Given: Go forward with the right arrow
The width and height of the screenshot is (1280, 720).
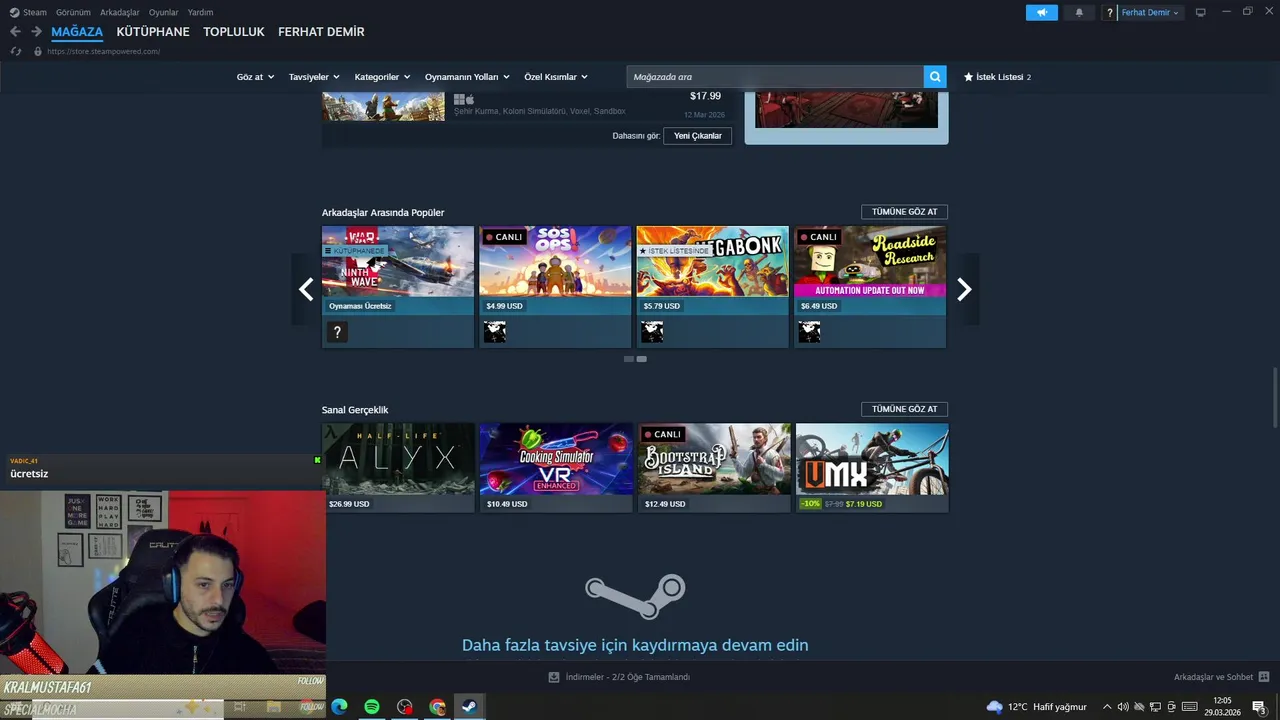Looking at the screenshot, I should pyautogui.click(x=36, y=32).
